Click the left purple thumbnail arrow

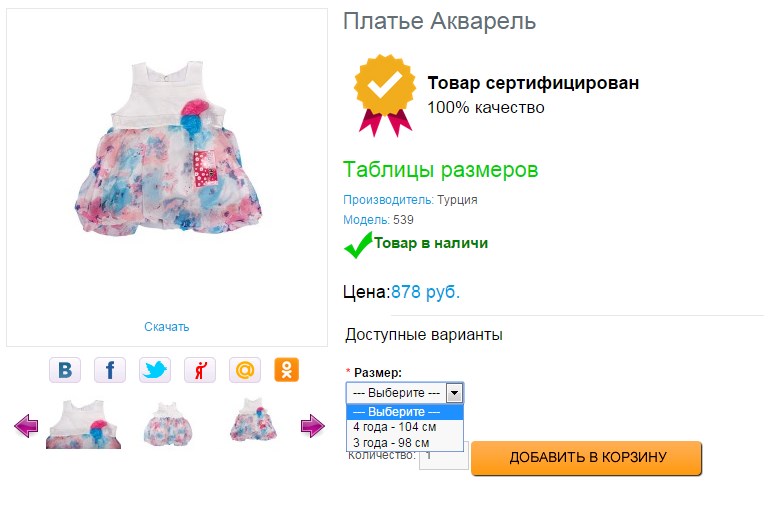pos(26,427)
